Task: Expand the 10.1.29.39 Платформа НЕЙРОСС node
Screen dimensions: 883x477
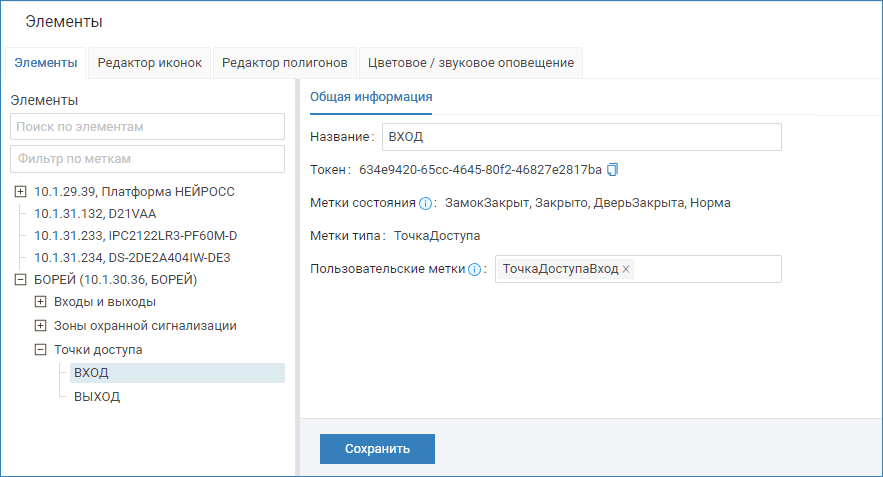Action: pyautogui.click(x=21, y=192)
